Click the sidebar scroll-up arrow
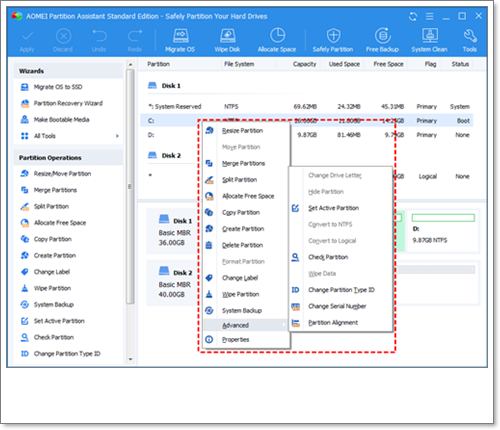Viewport: 500px width, 430px height. [x=130, y=64]
